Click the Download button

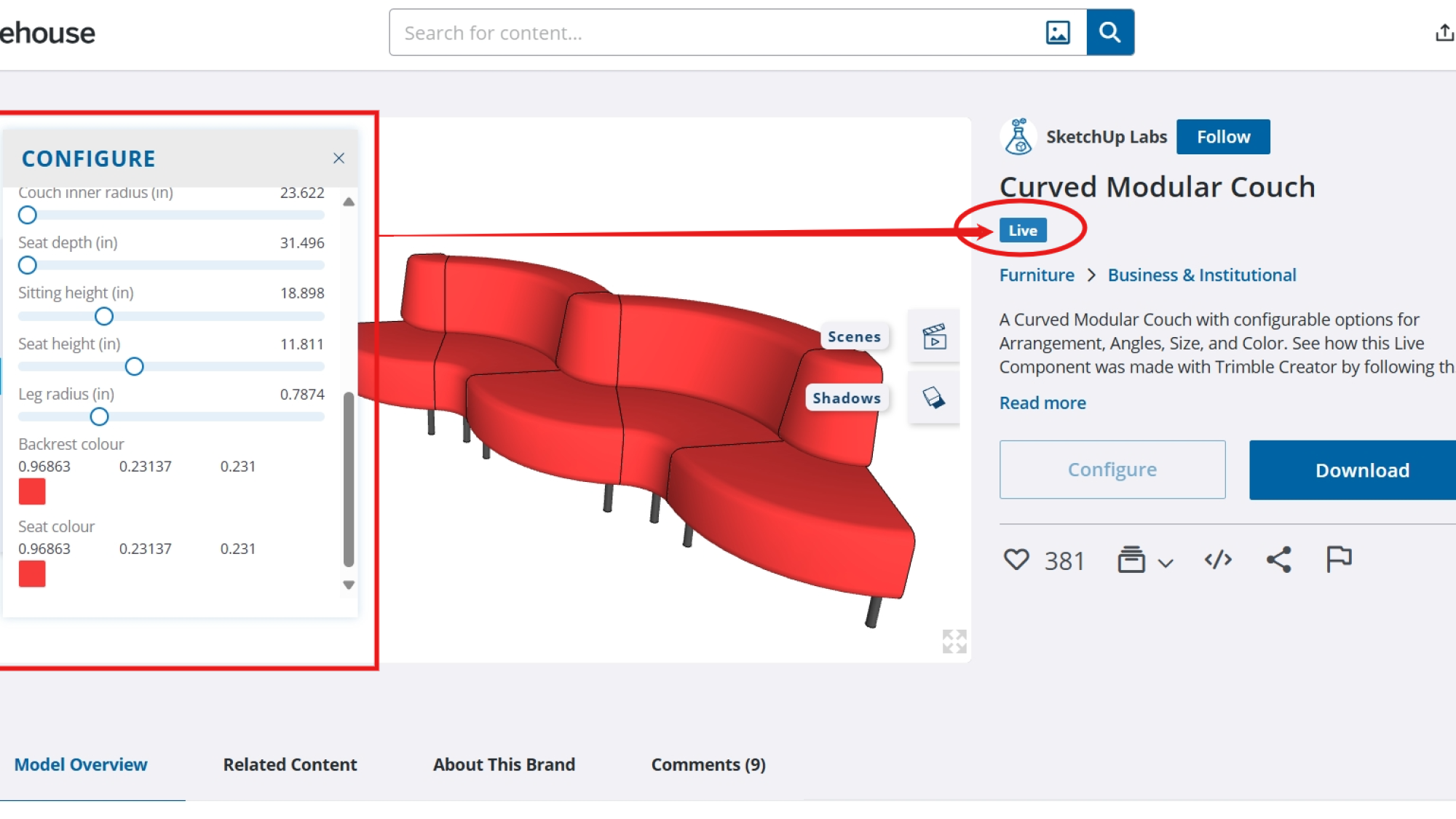[1361, 470]
